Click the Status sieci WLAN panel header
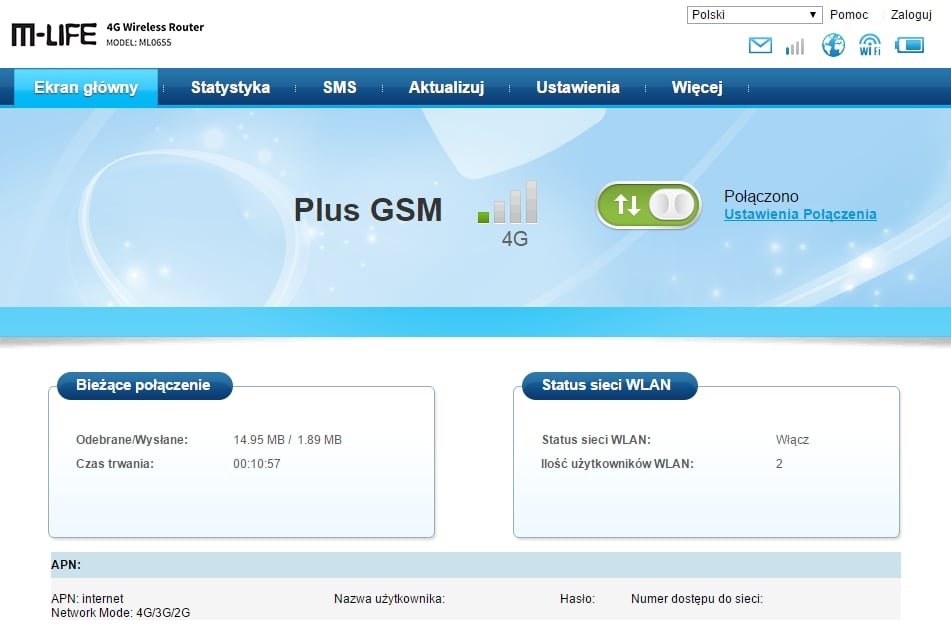Screen dimensions: 951x629 (610, 385)
